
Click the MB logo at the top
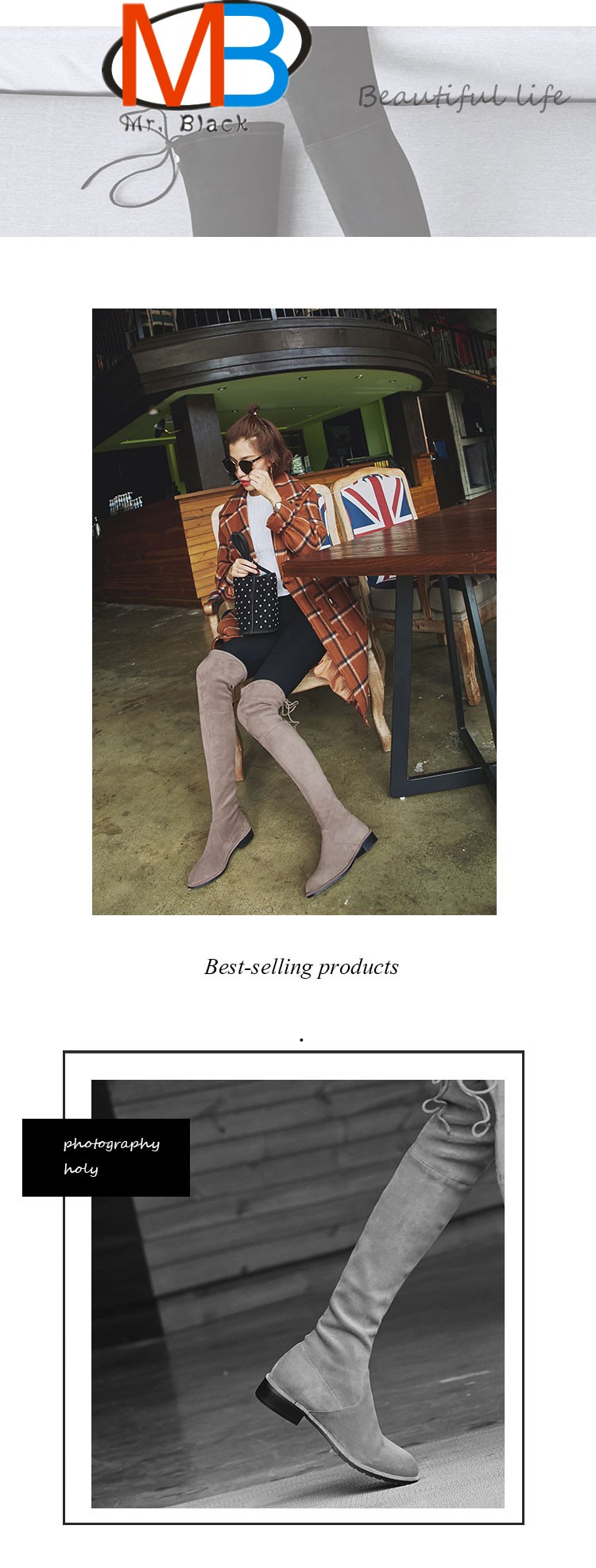point(206,55)
